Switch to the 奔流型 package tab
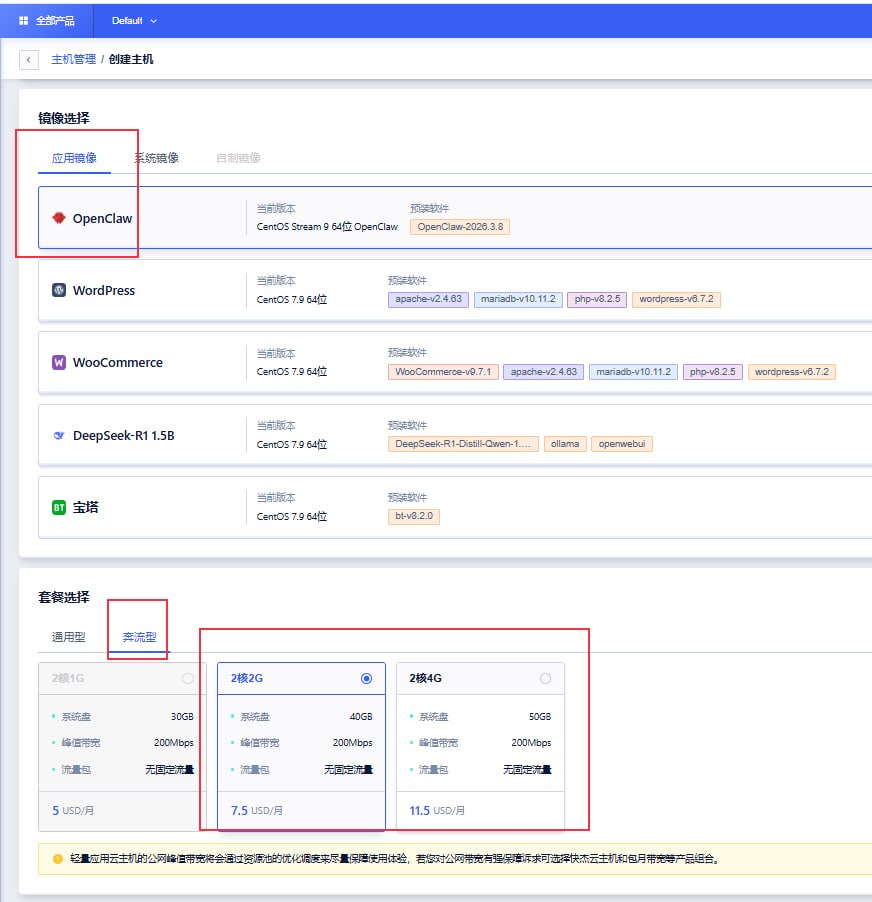872x902 pixels. [x=139, y=637]
